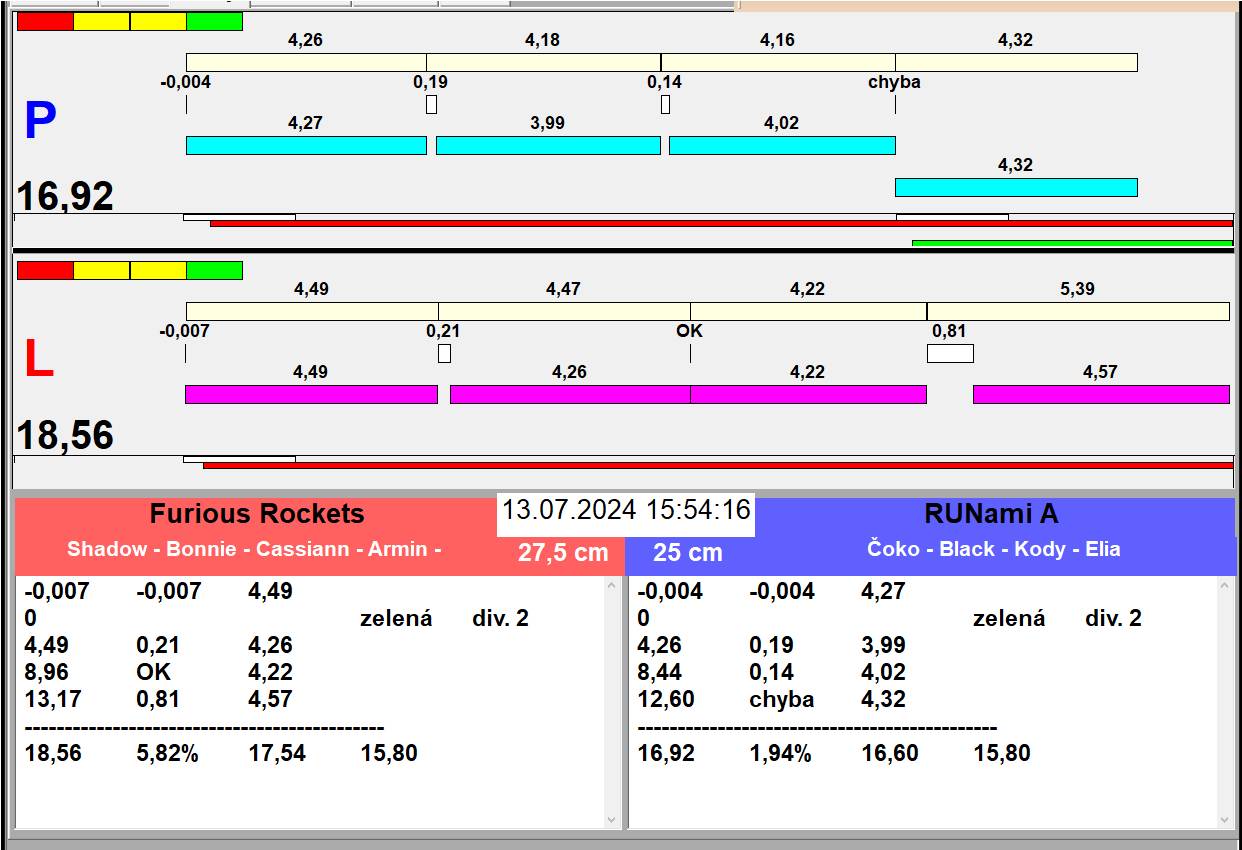Viewport: 1242px width, 850px height.
Task: Click the 5,39 beige segment in lane L
Action: [x=1078, y=311]
